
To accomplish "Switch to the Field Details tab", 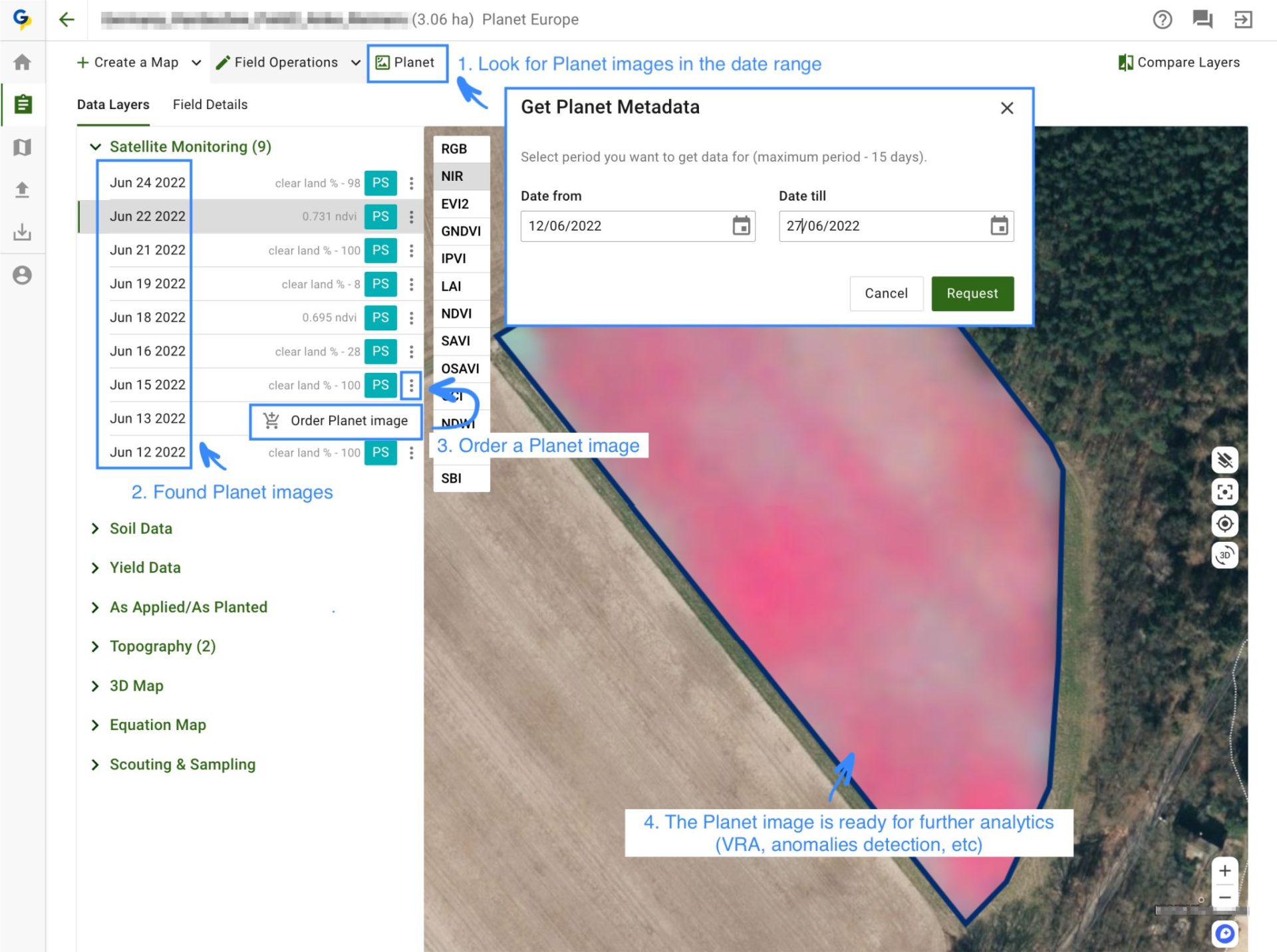I will click(210, 104).
